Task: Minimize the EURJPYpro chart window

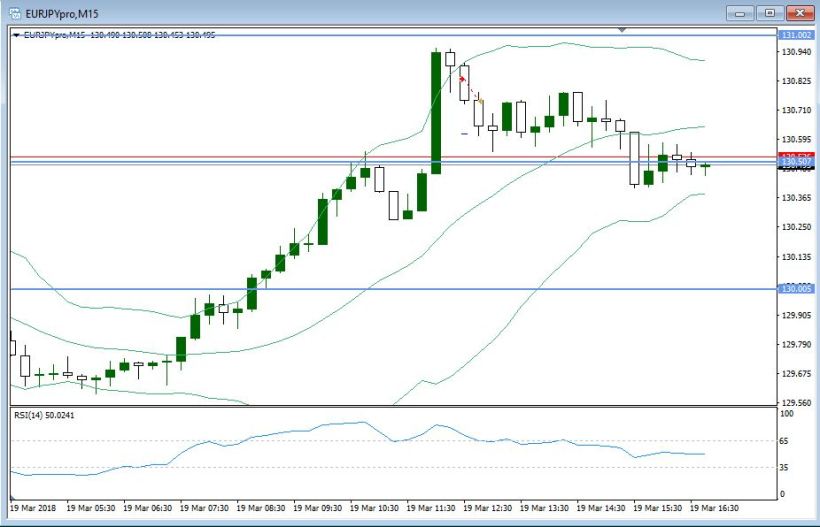Action: [741, 13]
